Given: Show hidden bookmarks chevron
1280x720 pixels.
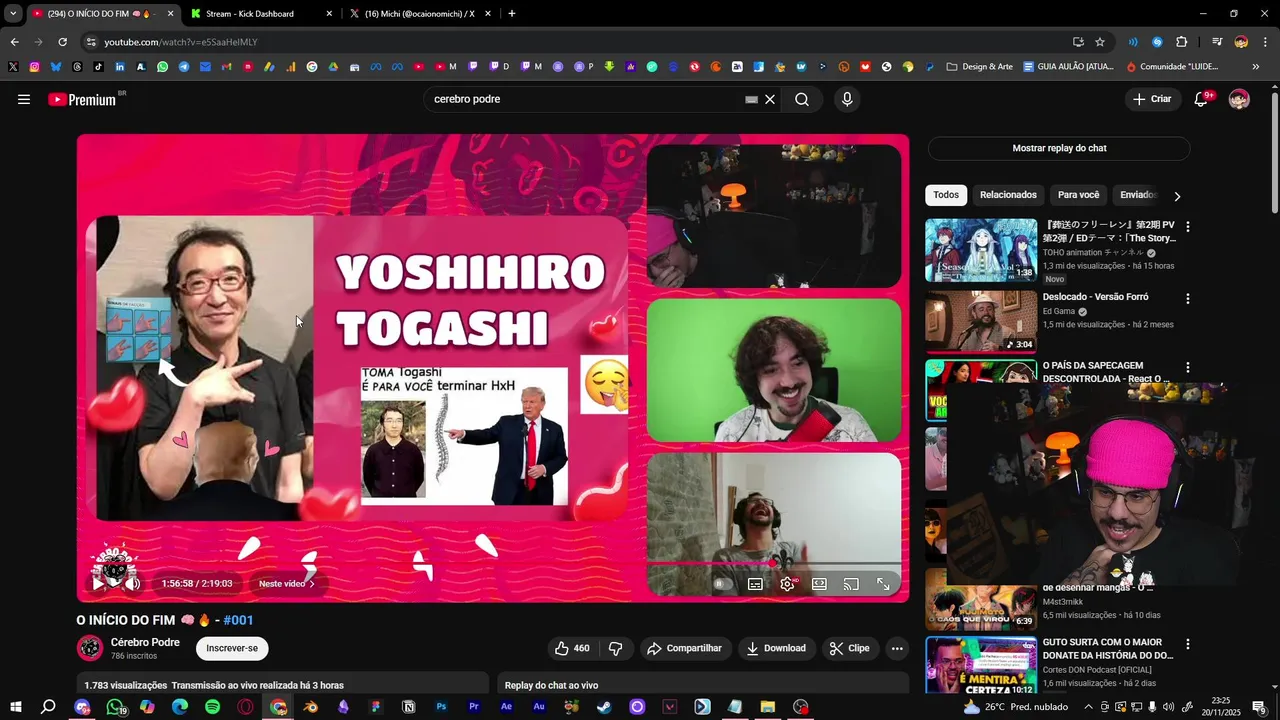Looking at the screenshot, I should 1255,67.
